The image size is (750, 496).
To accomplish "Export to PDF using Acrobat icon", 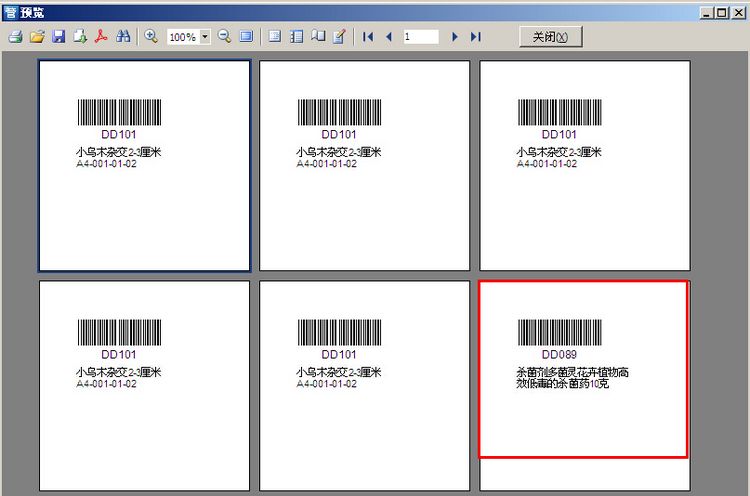I will (101, 37).
